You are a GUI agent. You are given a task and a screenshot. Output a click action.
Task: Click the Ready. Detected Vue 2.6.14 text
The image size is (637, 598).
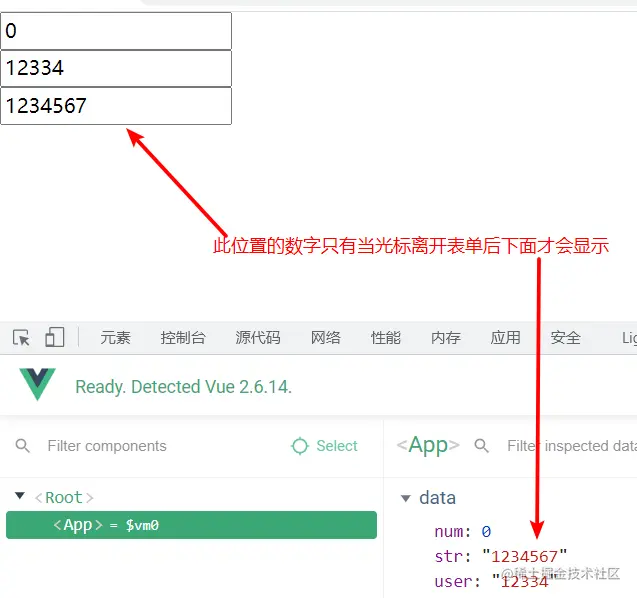pyautogui.click(x=184, y=387)
